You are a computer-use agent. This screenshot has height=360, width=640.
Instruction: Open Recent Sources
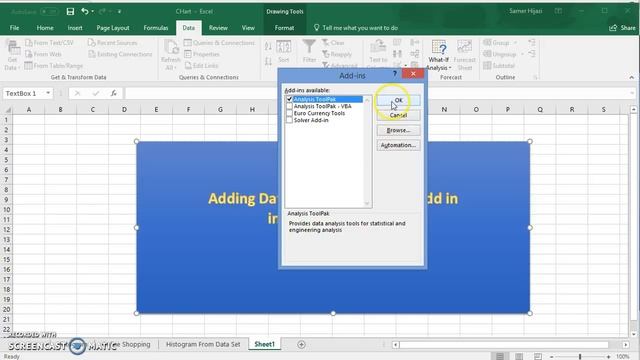tap(113, 42)
